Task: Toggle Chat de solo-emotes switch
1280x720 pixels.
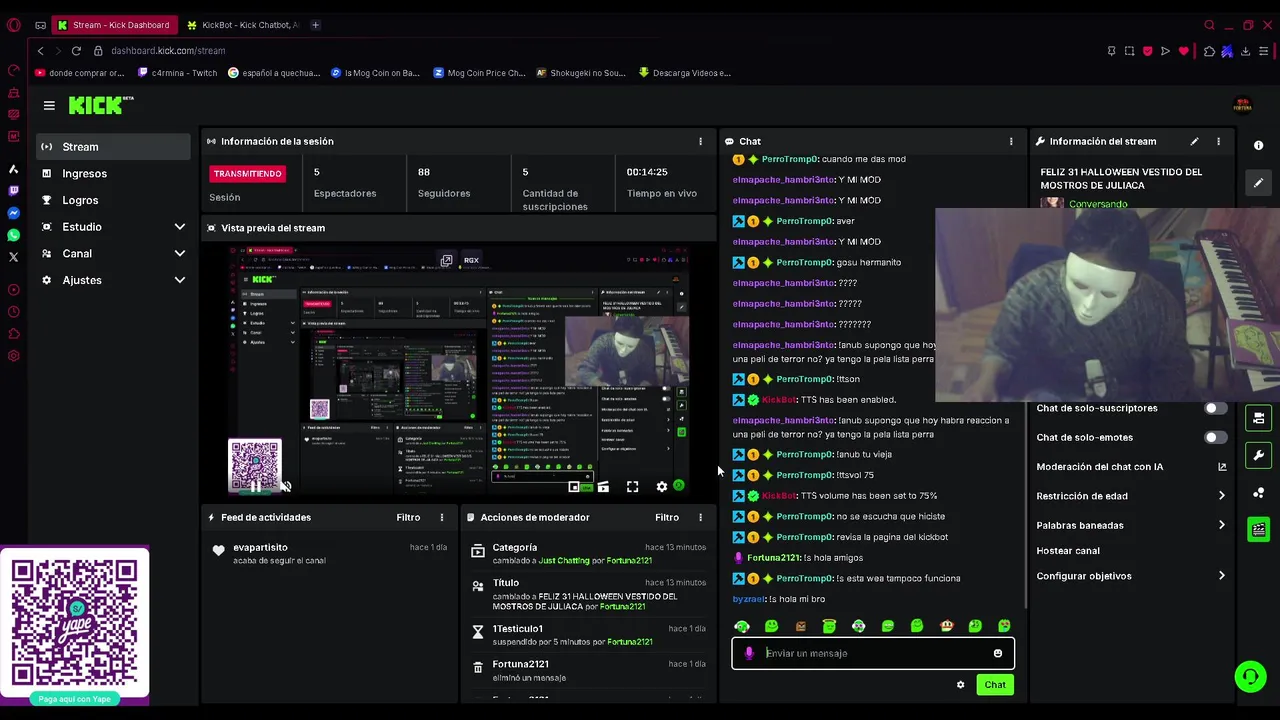Action: click(1215, 437)
